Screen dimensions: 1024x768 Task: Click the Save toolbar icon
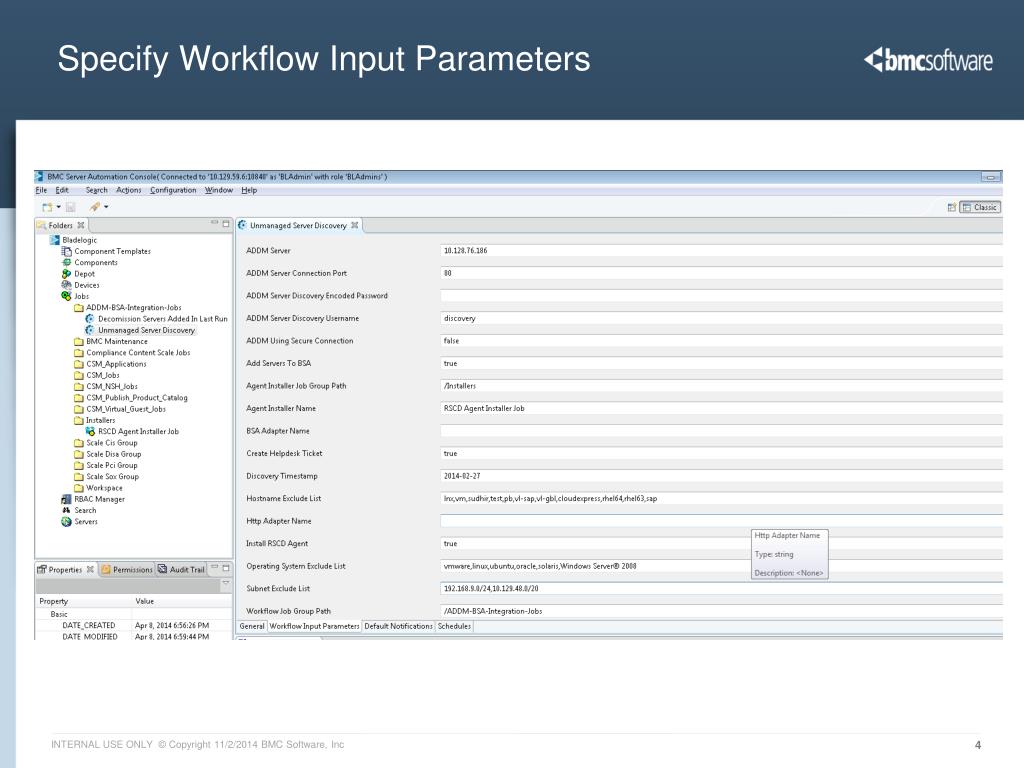pyautogui.click(x=71, y=207)
